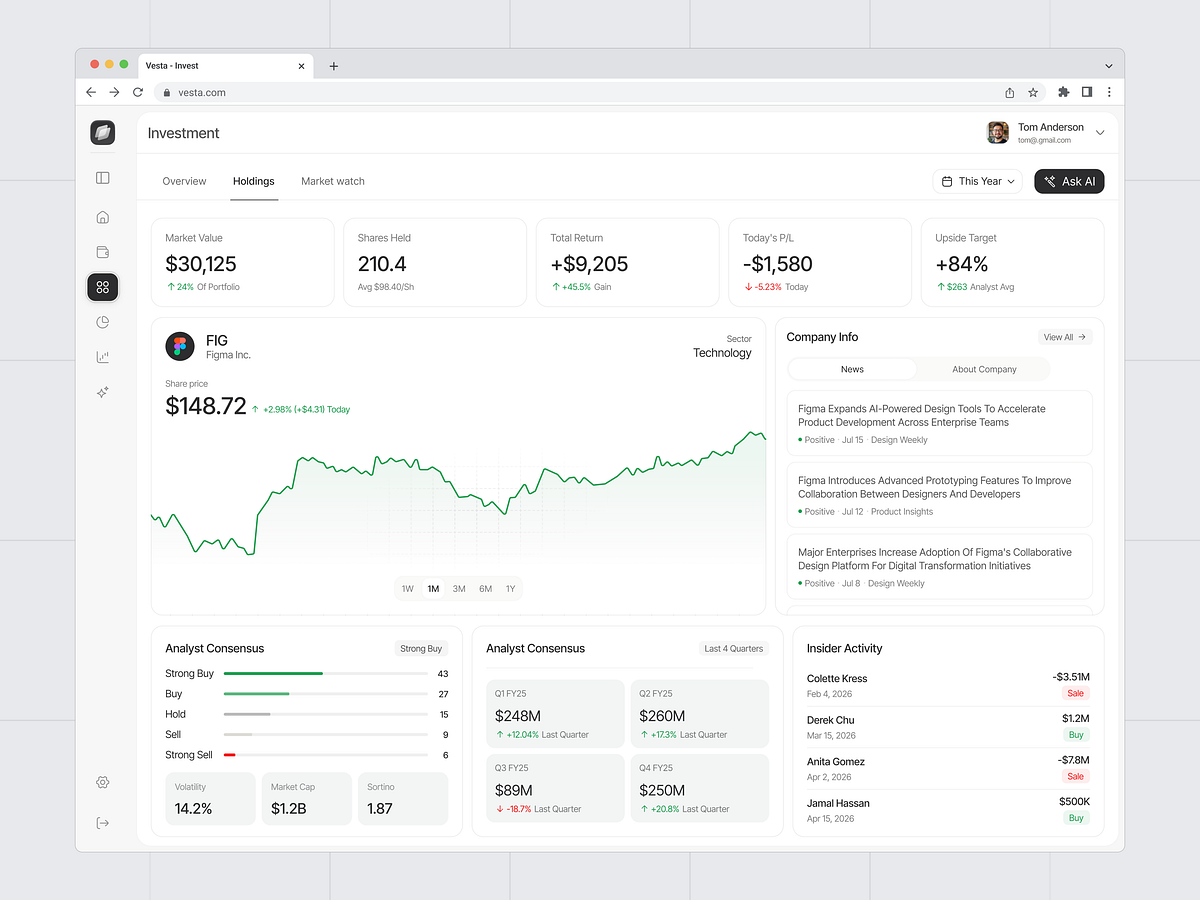The width and height of the screenshot is (1200, 900).
Task: Click Anita Gomez's Sale tag
Action: [1076, 777]
